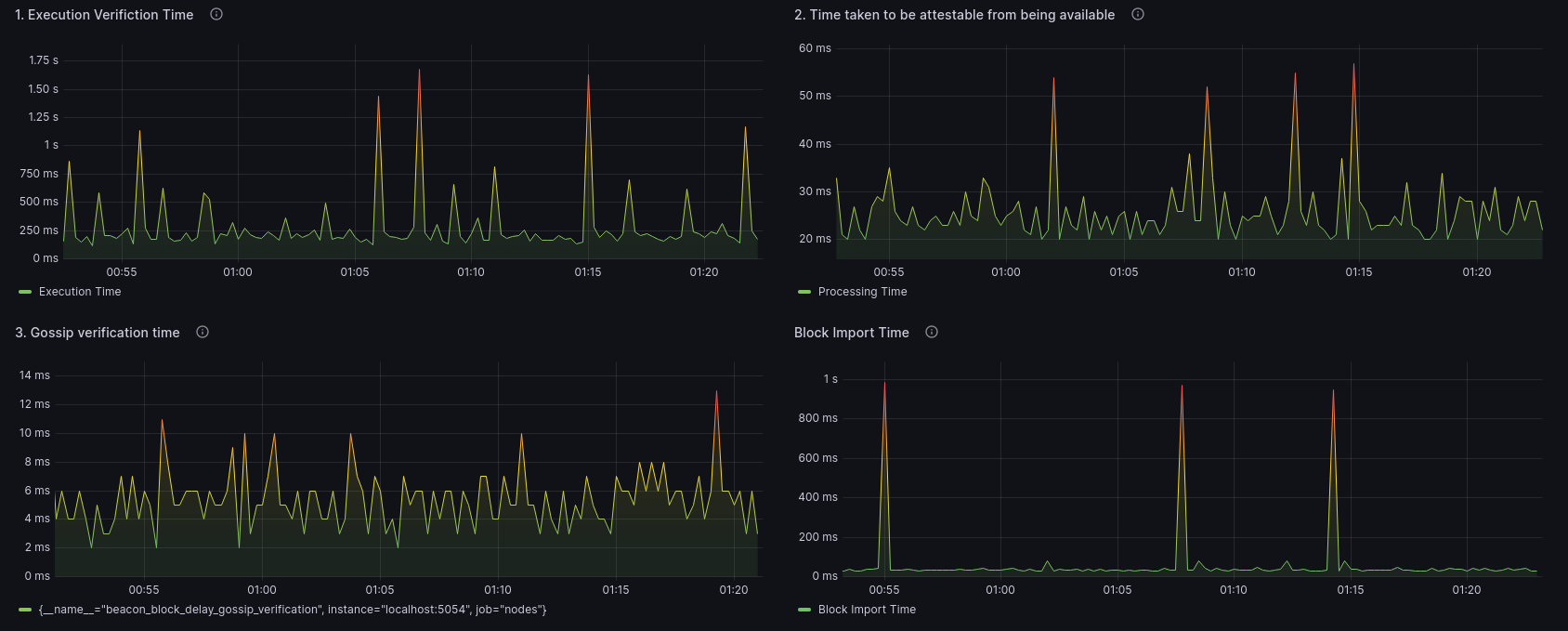Open the '3. Gossip verification time' panel title

98,333
